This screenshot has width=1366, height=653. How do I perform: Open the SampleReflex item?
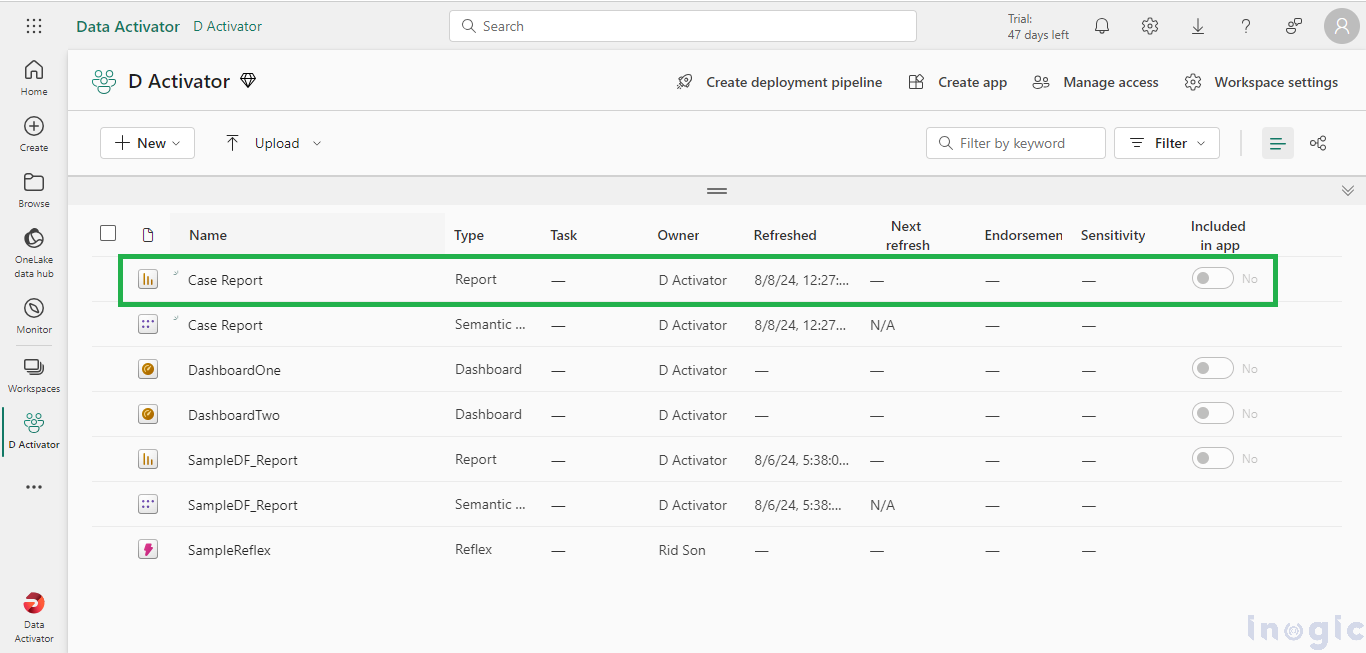pos(229,550)
